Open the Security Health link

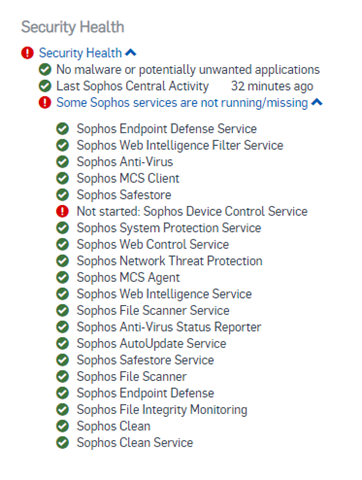80,53
